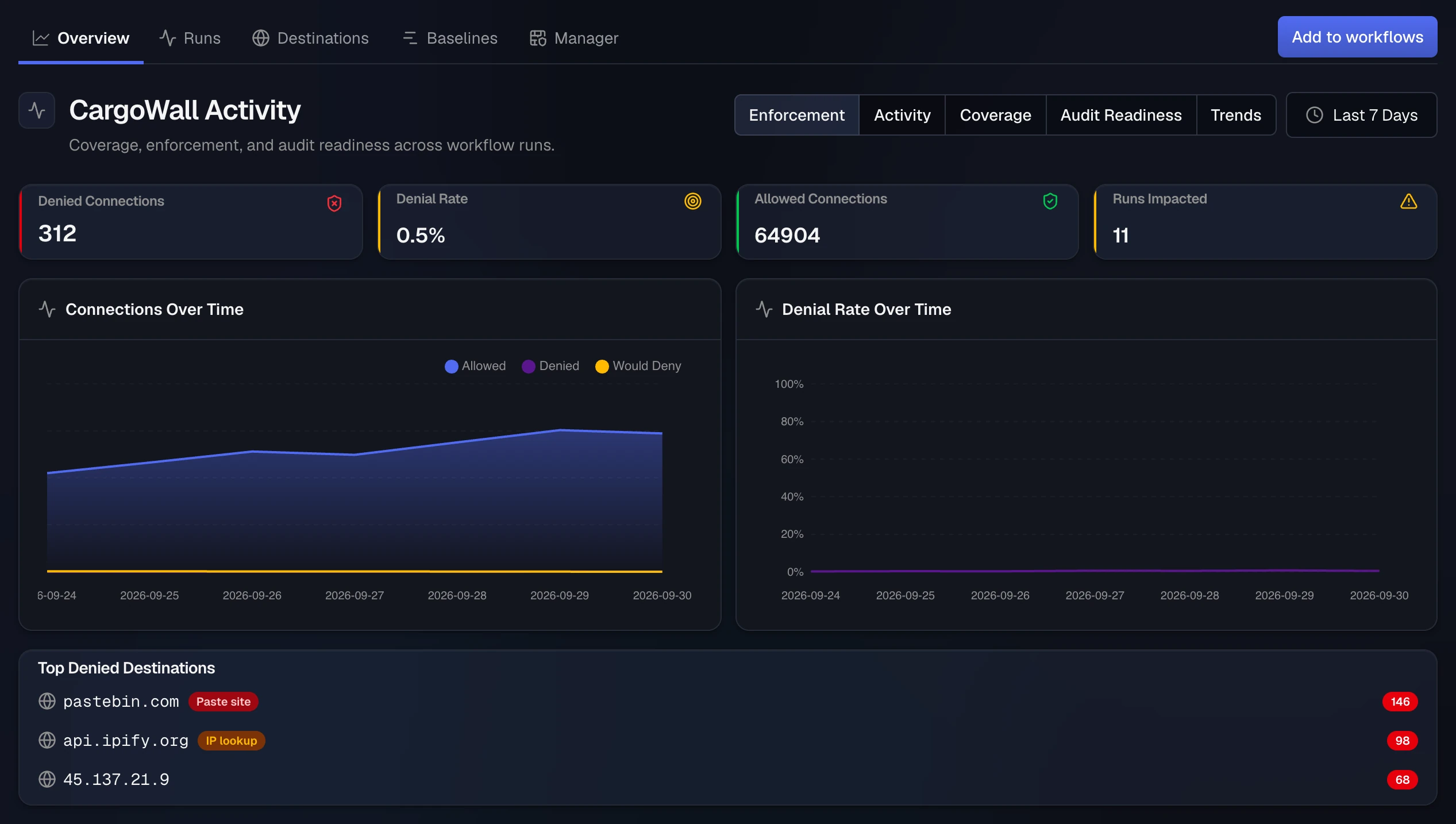Click the Denied Connections shield-x icon

(334, 203)
